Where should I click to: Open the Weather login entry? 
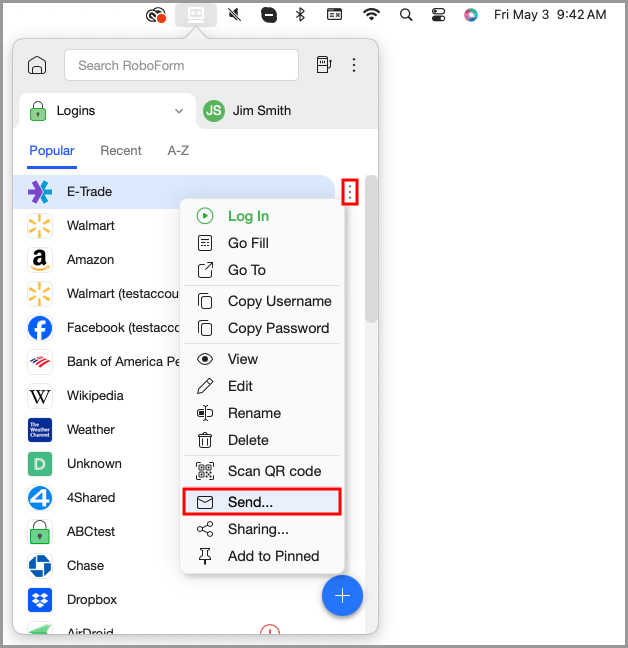click(97, 430)
